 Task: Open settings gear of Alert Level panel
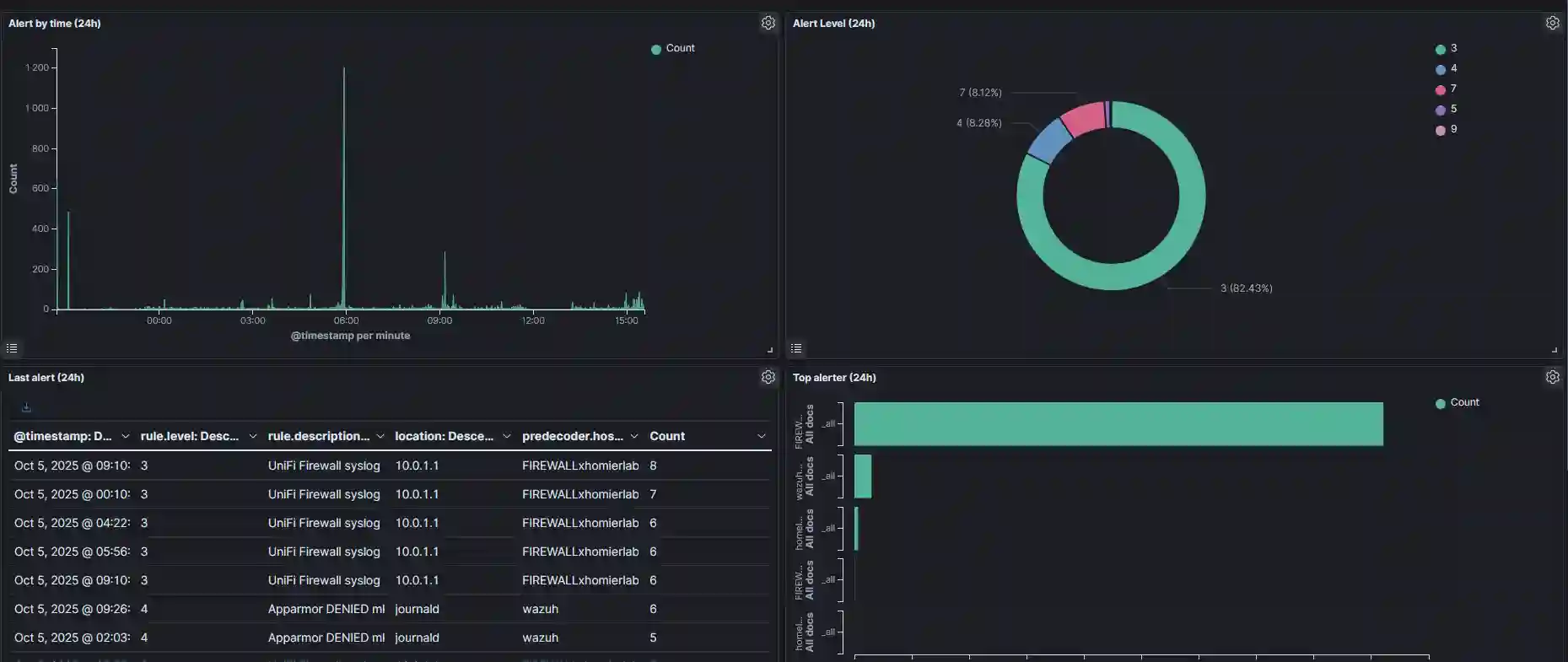point(1552,23)
